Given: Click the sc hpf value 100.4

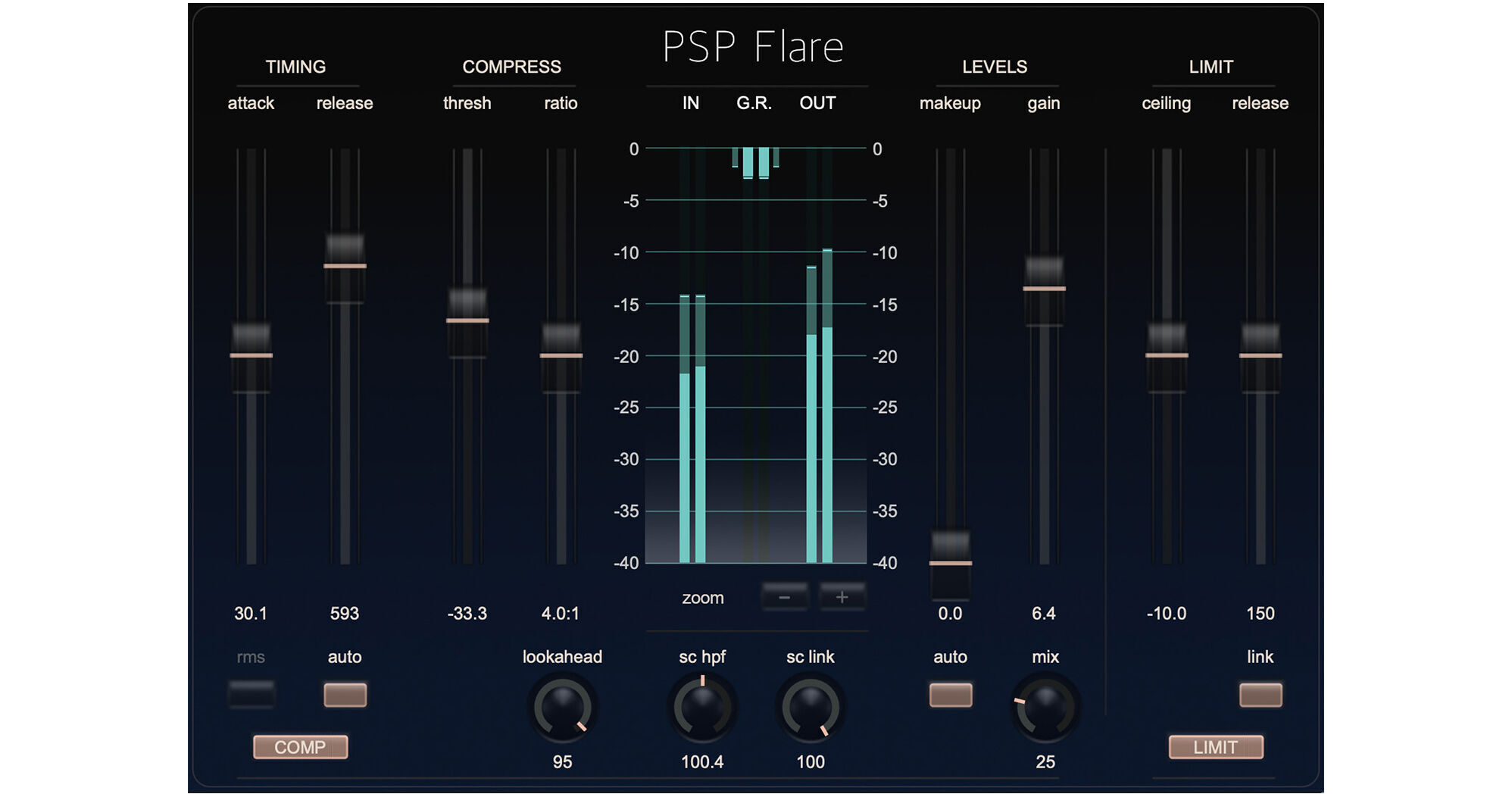Looking at the screenshot, I should click(x=702, y=761).
